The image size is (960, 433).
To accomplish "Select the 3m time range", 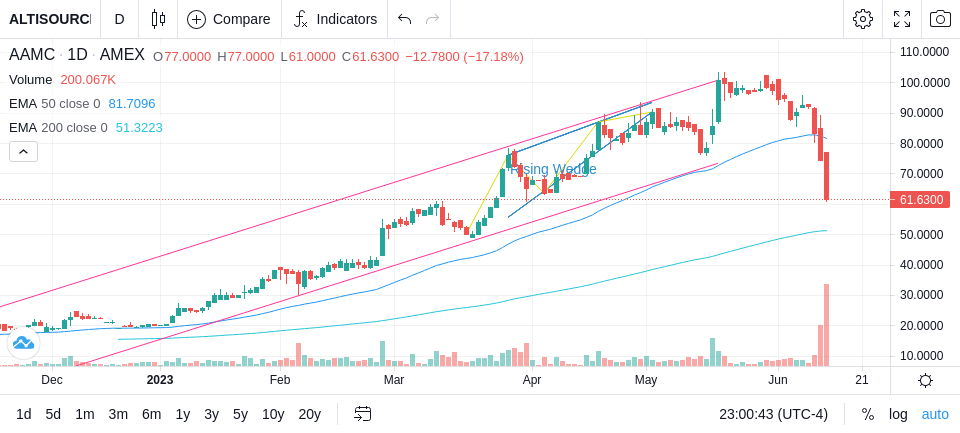I will 118,414.
